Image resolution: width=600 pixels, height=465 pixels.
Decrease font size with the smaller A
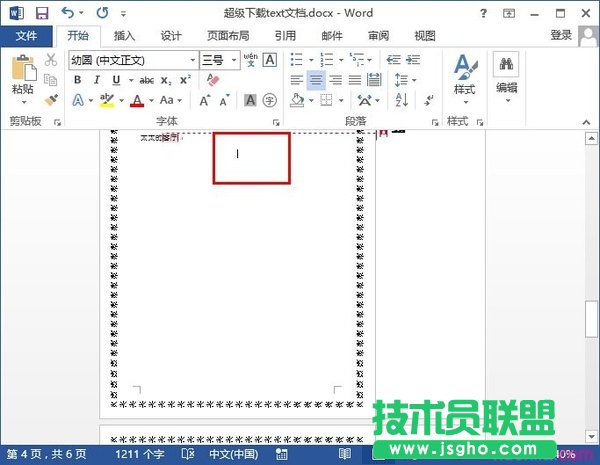click(x=225, y=100)
